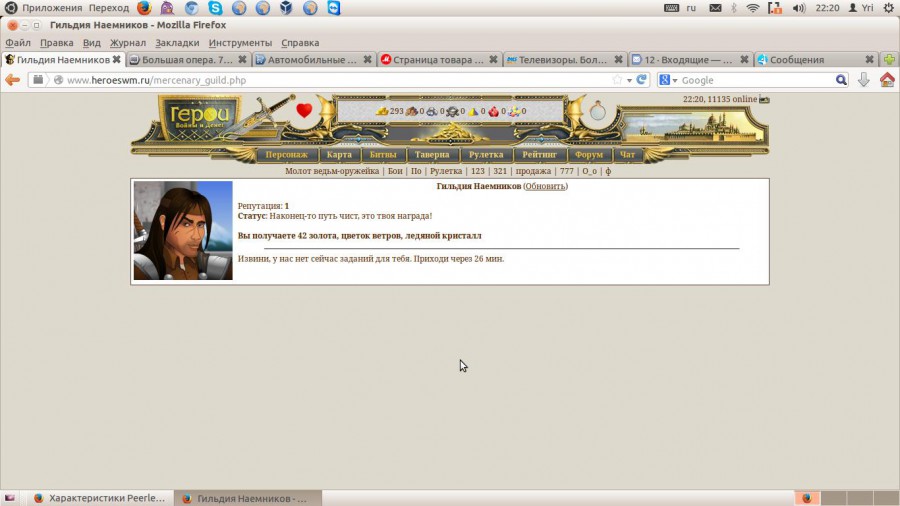Open the Молот ведьм-оружейка link
This screenshot has width=900, height=506.
point(332,171)
